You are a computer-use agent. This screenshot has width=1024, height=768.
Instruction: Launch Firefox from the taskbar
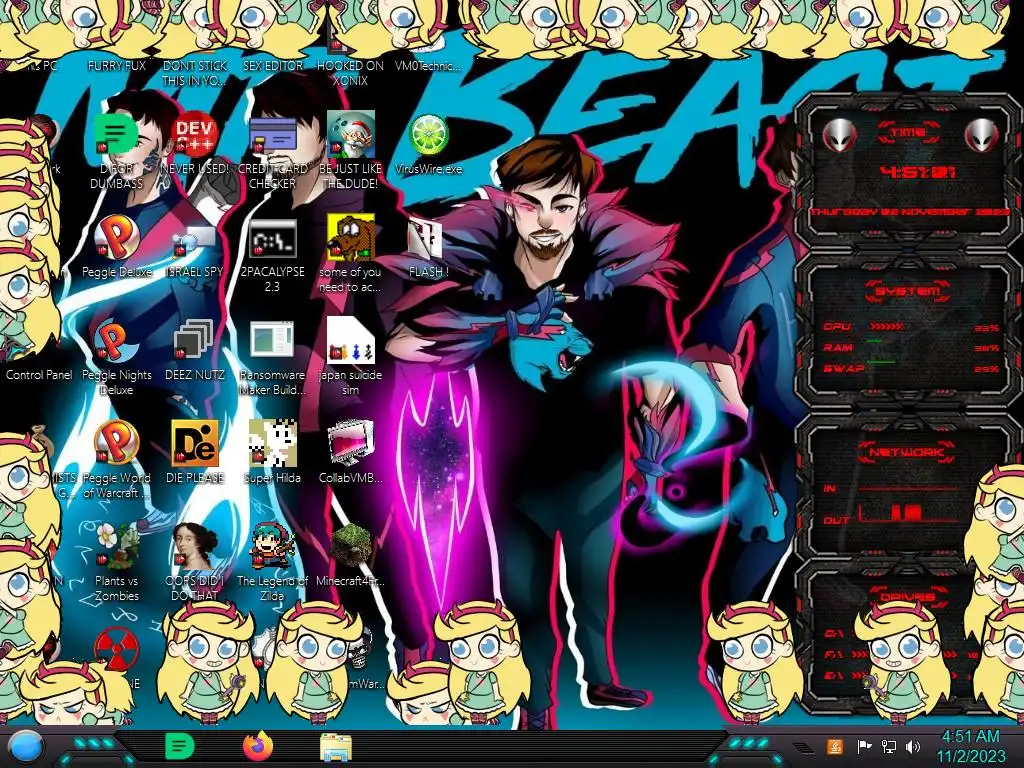[x=258, y=746]
